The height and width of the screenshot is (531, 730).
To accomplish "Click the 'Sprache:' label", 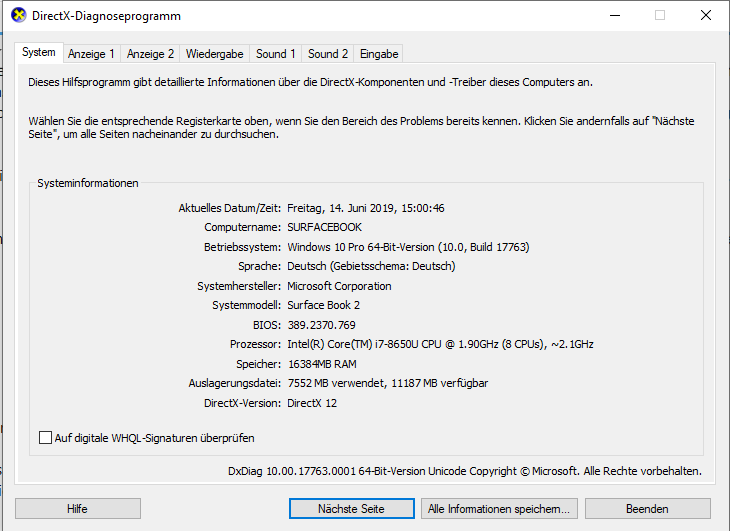I will tap(260, 266).
